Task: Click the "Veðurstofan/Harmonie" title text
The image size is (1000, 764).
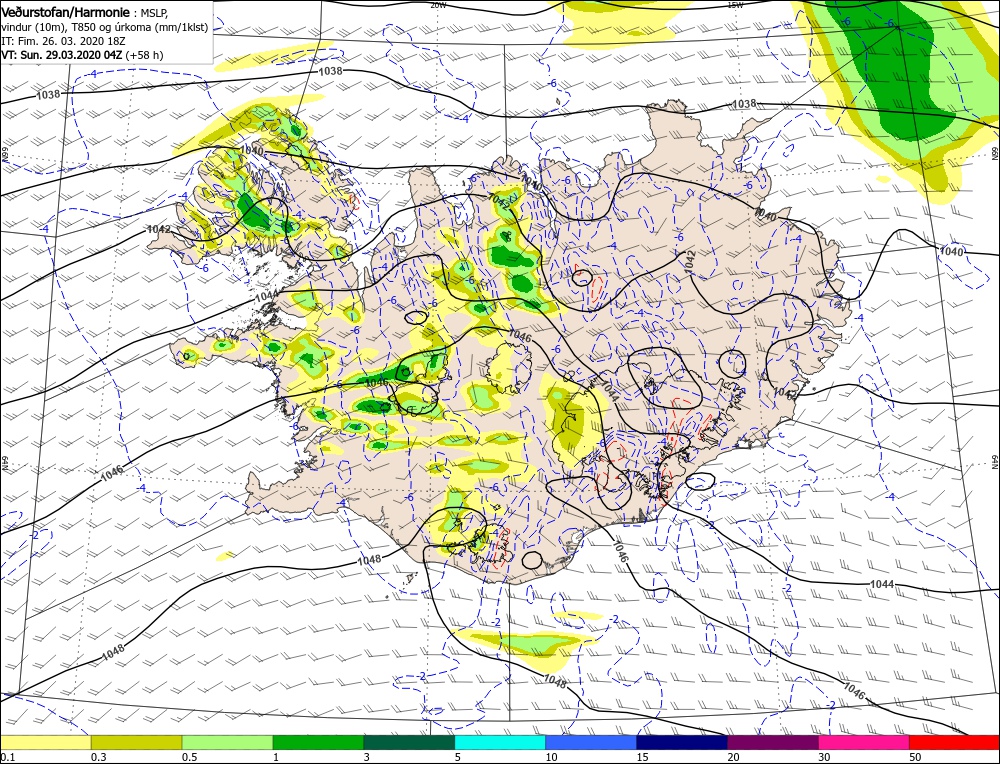Action: [x=66, y=13]
